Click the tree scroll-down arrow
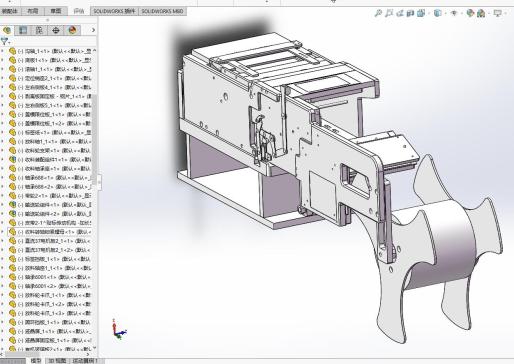The height and width of the screenshot is (364, 514). point(94,348)
